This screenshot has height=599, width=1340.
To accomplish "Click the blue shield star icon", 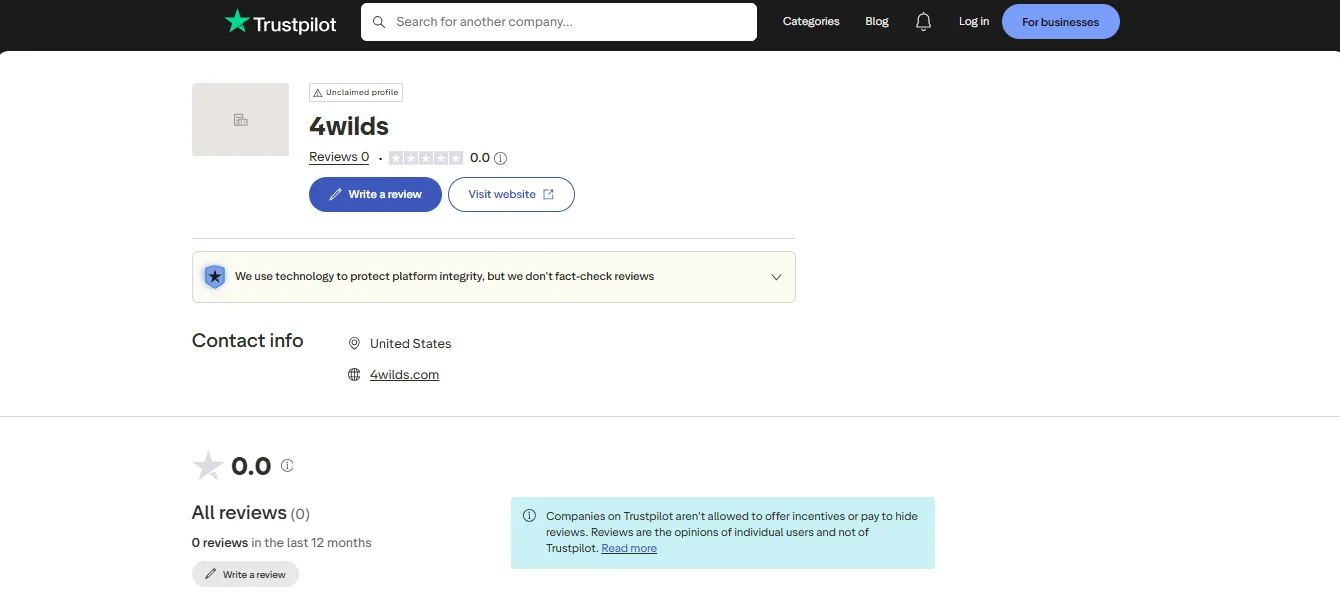I will (214, 277).
